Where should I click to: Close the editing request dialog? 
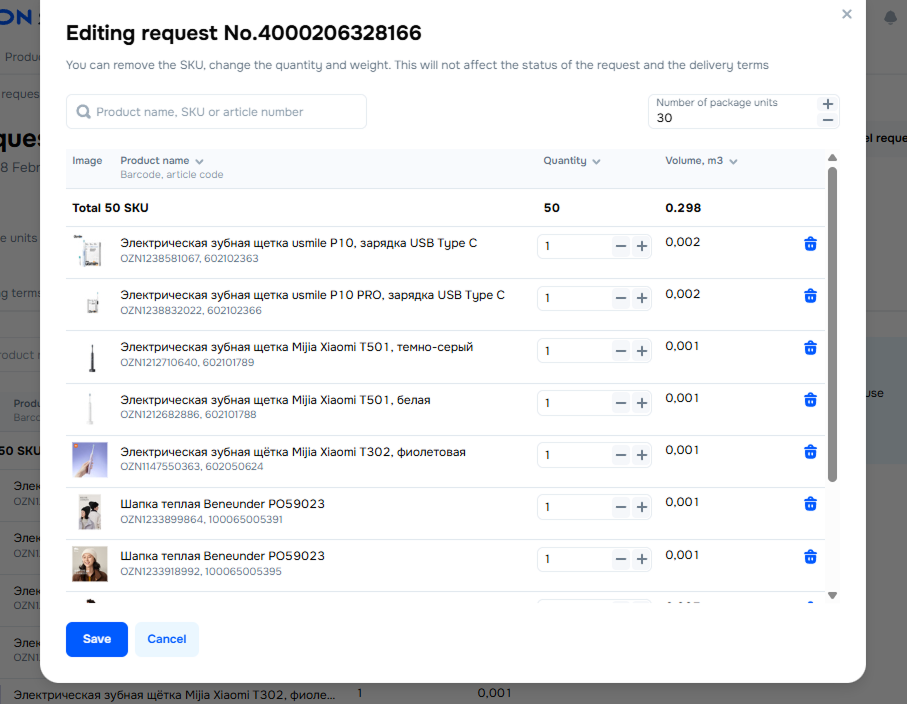(847, 14)
